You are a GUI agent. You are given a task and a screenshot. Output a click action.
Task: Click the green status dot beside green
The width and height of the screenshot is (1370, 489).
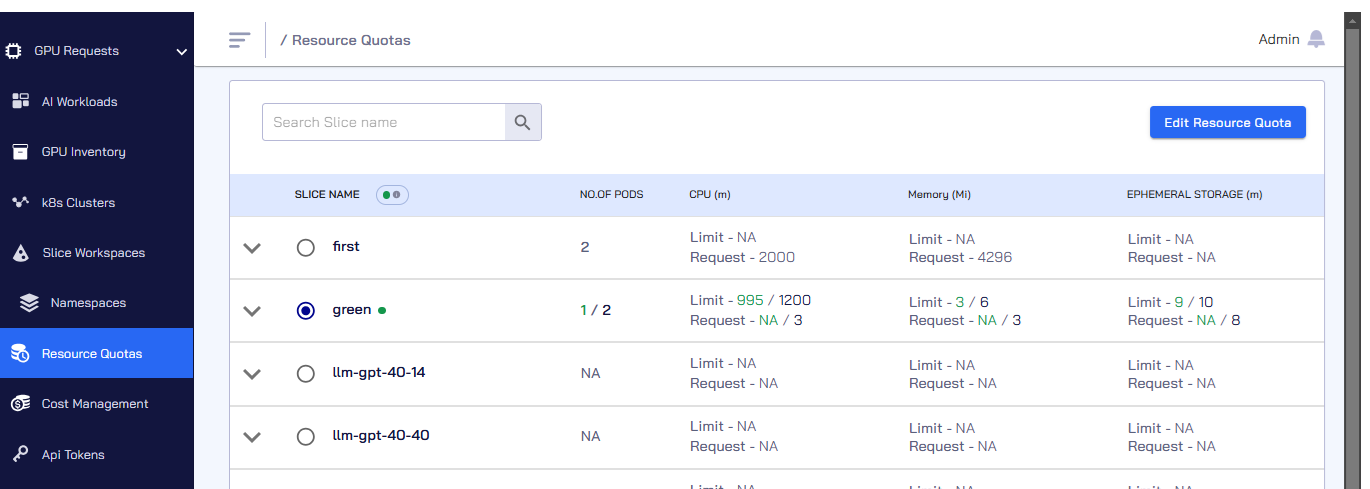pyautogui.click(x=382, y=311)
